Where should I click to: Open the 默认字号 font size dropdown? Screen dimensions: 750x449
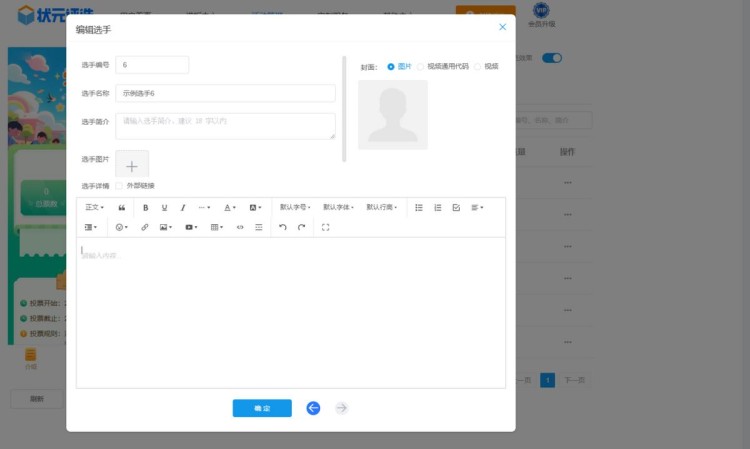(x=295, y=208)
